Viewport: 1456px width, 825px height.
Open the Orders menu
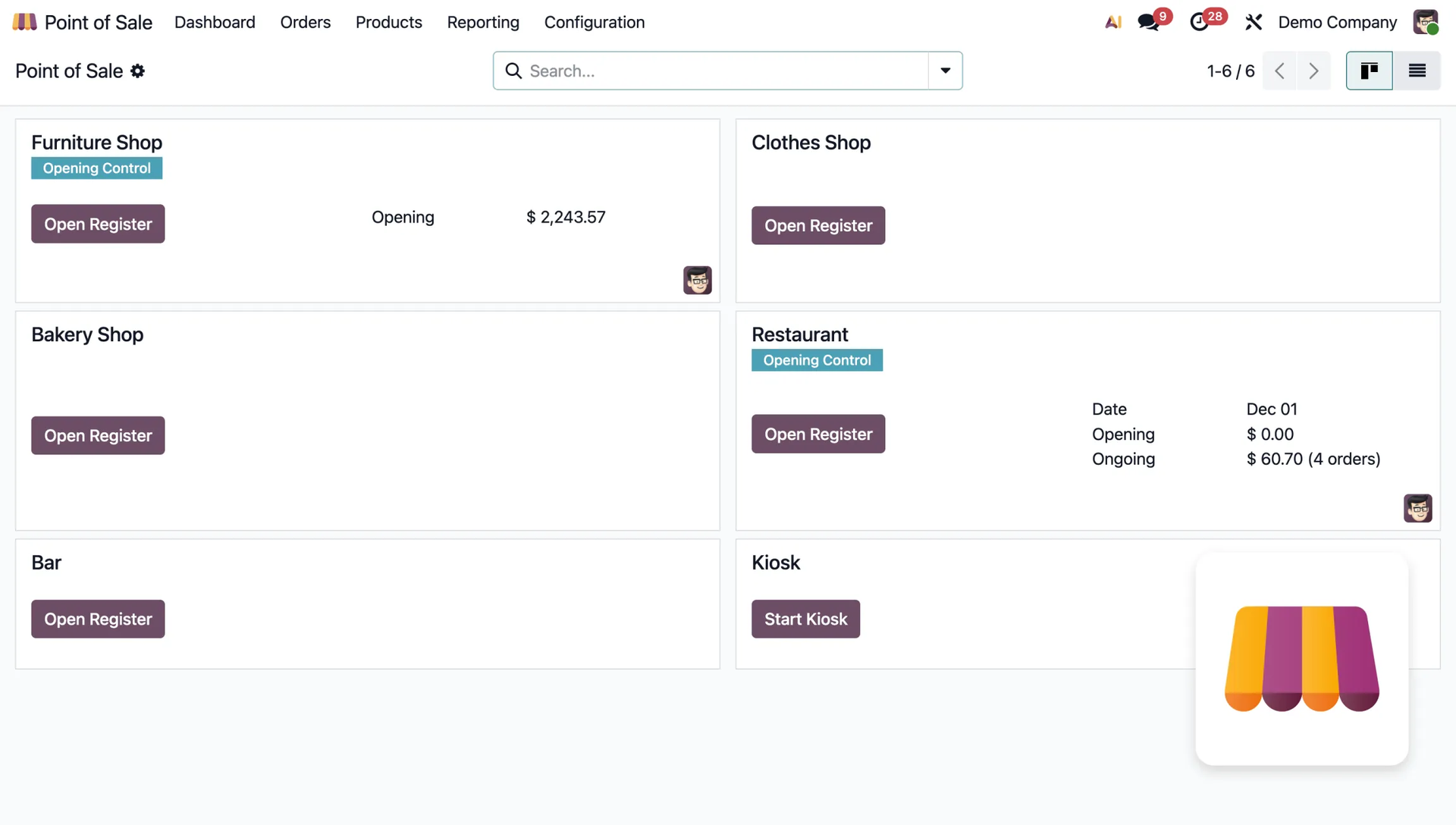pyautogui.click(x=306, y=22)
